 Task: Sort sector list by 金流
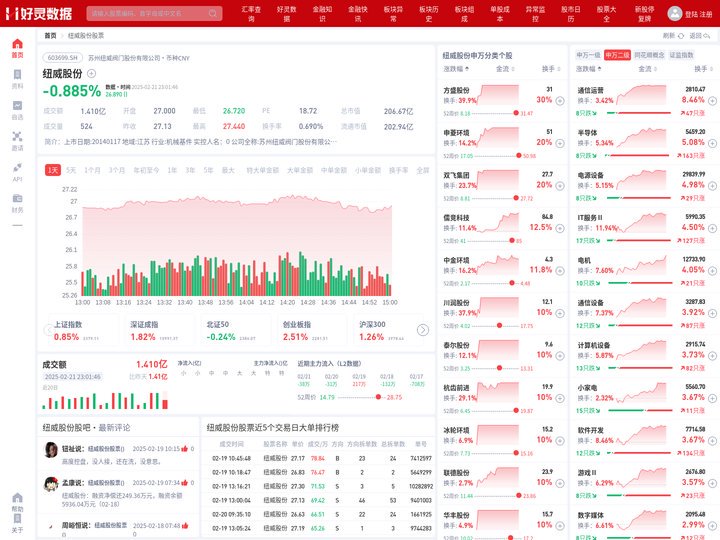click(x=647, y=69)
